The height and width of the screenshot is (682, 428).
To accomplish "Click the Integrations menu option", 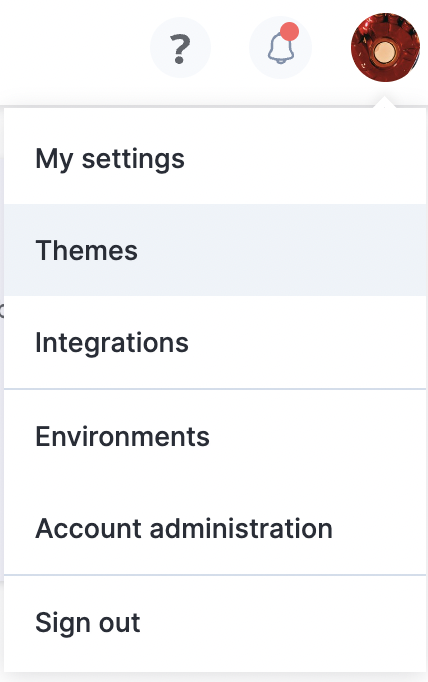I will tap(215, 343).
